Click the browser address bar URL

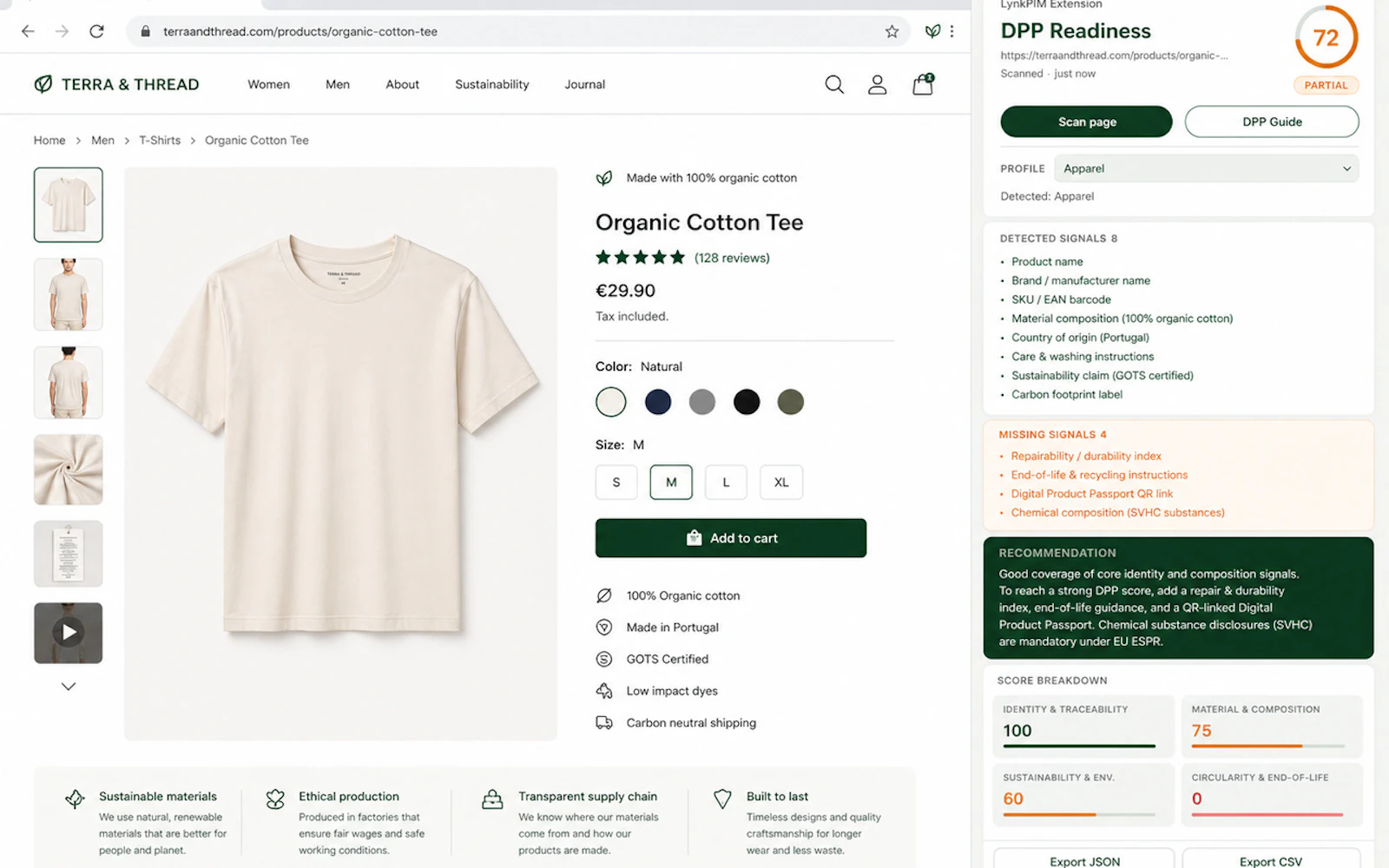(300, 31)
